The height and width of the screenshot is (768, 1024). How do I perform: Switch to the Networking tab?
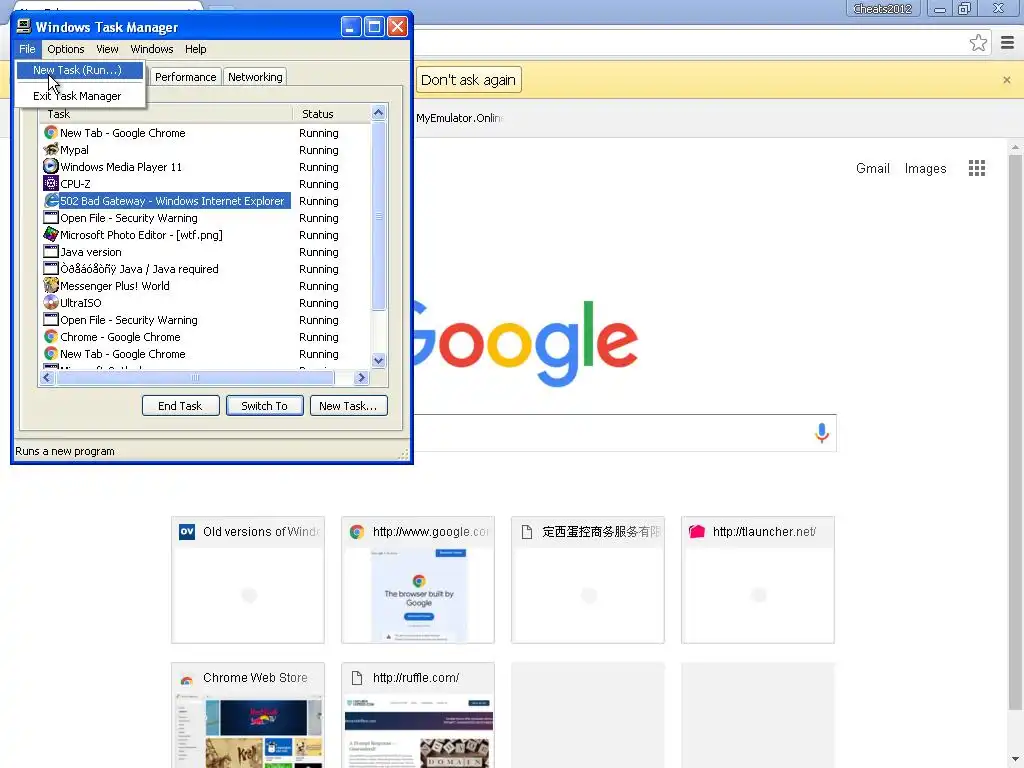[255, 77]
